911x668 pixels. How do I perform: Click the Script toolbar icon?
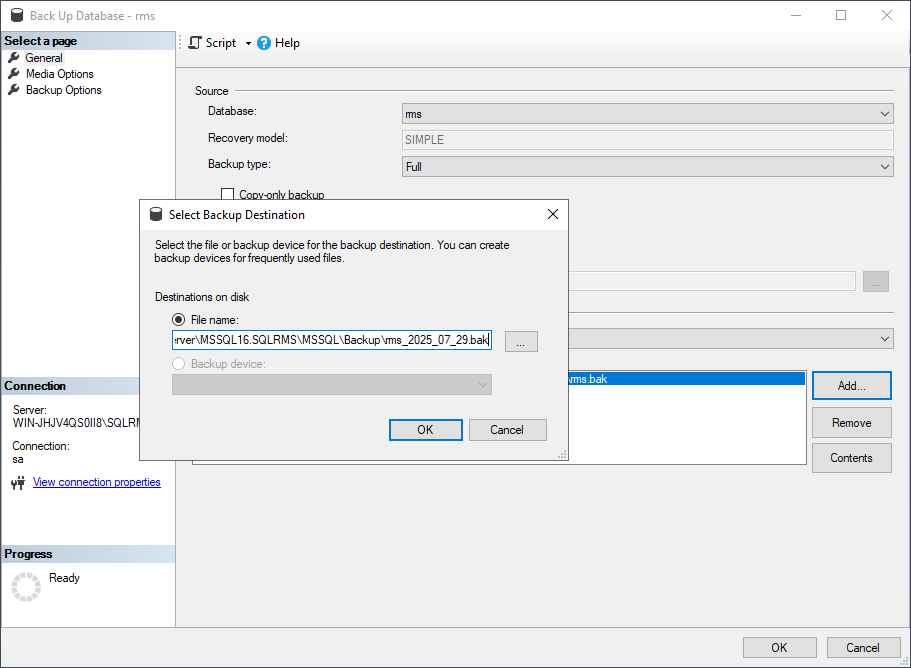tap(195, 43)
